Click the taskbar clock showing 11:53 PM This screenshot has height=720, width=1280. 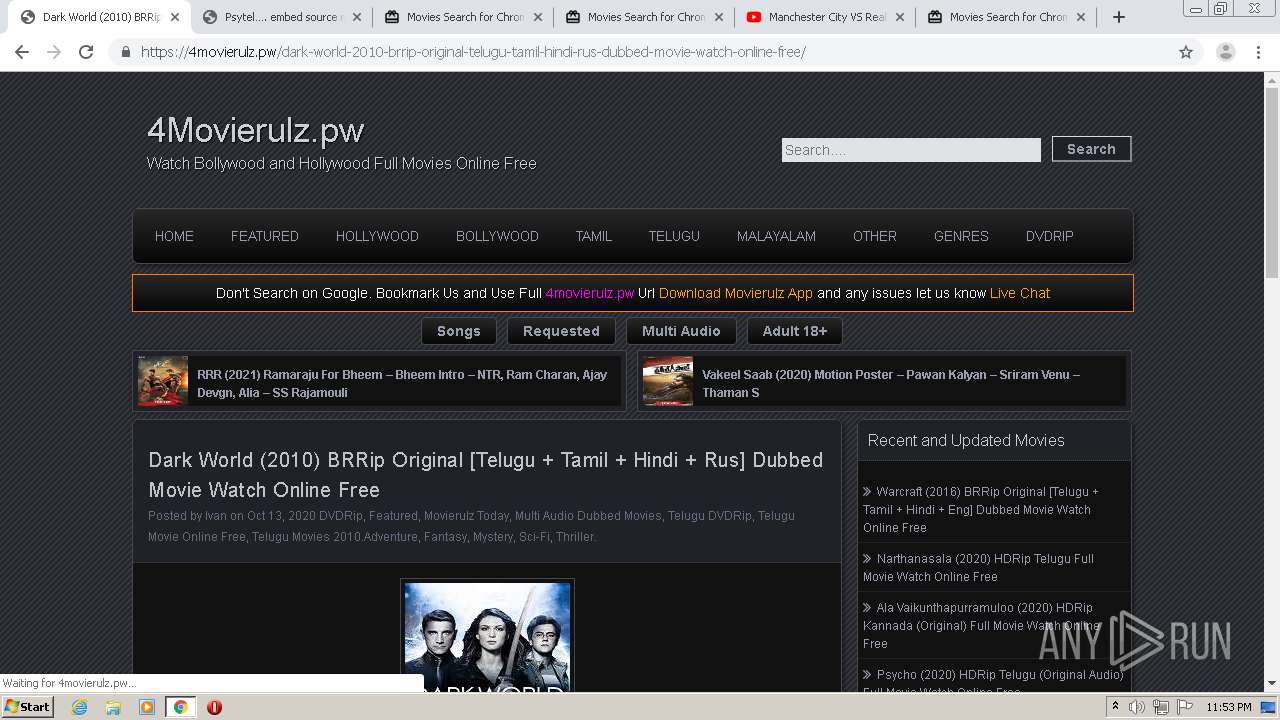coord(1229,707)
